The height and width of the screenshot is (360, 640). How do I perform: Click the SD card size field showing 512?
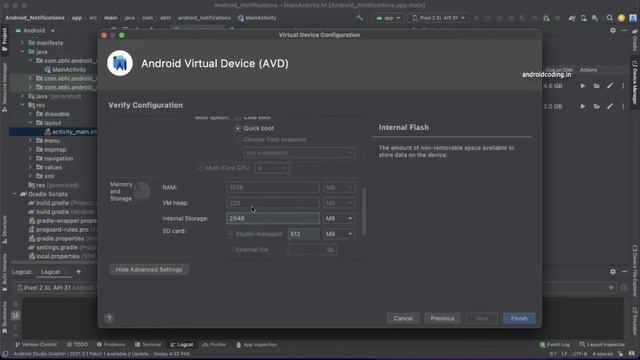(304, 234)
